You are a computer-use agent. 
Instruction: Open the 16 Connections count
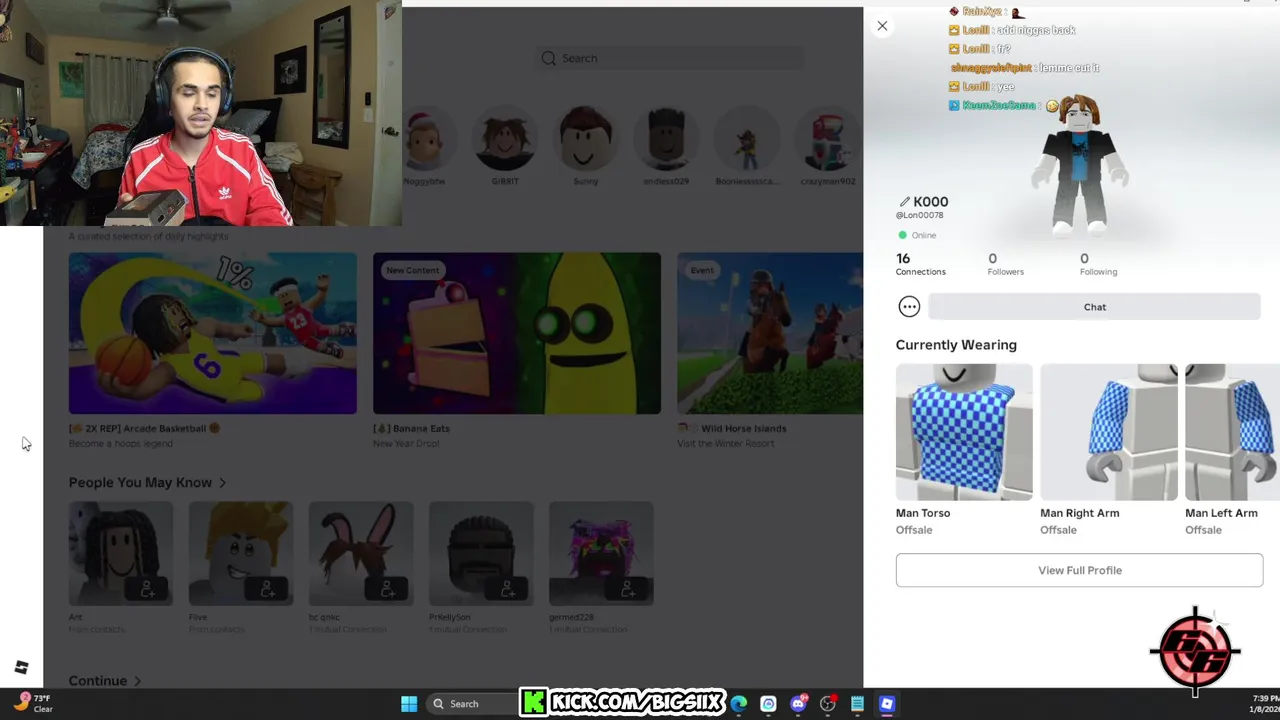pyautogui.click(x=920, y=264)
